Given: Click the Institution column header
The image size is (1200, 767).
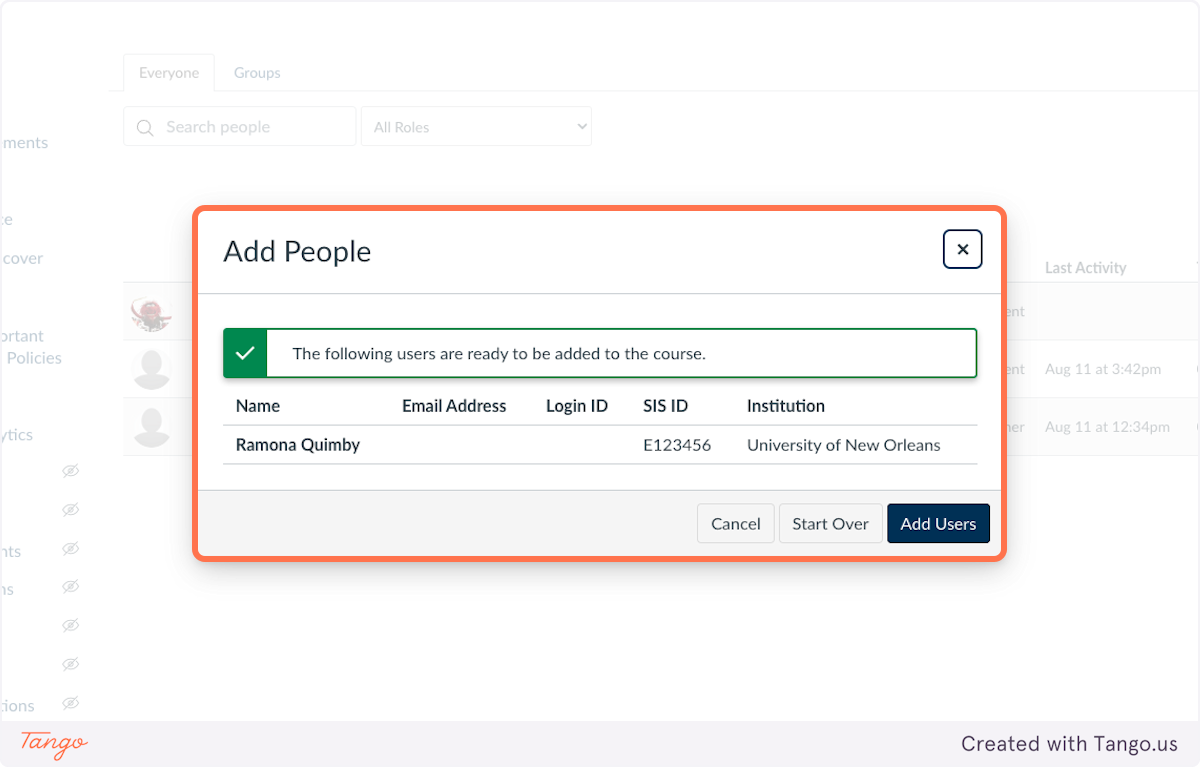Looking at the screenshot, I should (786, 406).
